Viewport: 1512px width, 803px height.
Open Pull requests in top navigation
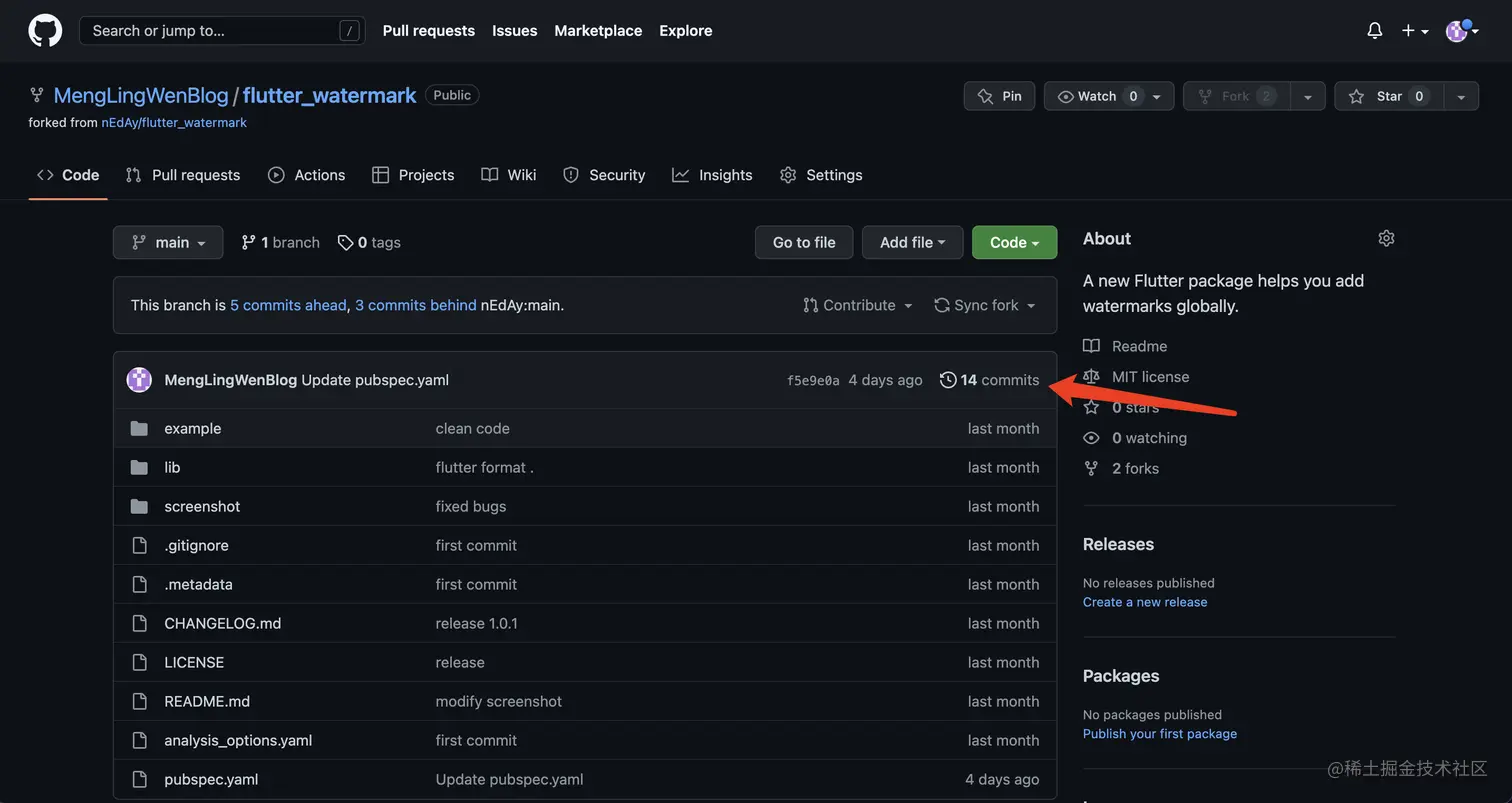[x=428, y=31]
